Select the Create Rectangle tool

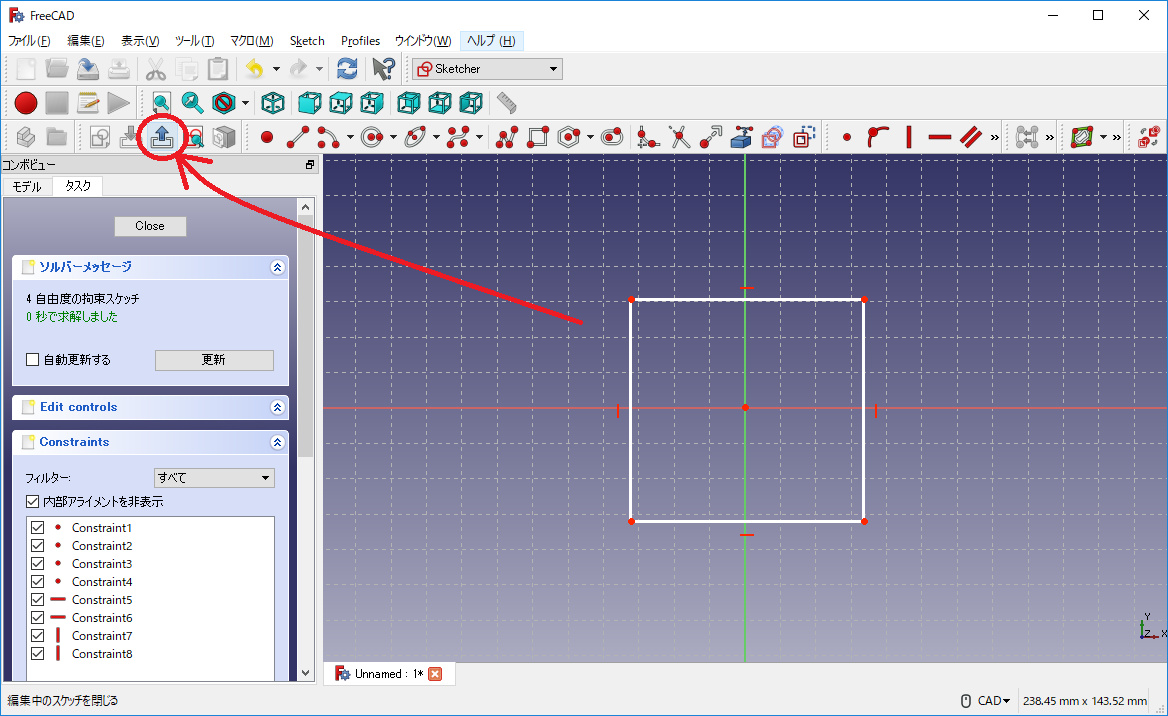point(538,137)
